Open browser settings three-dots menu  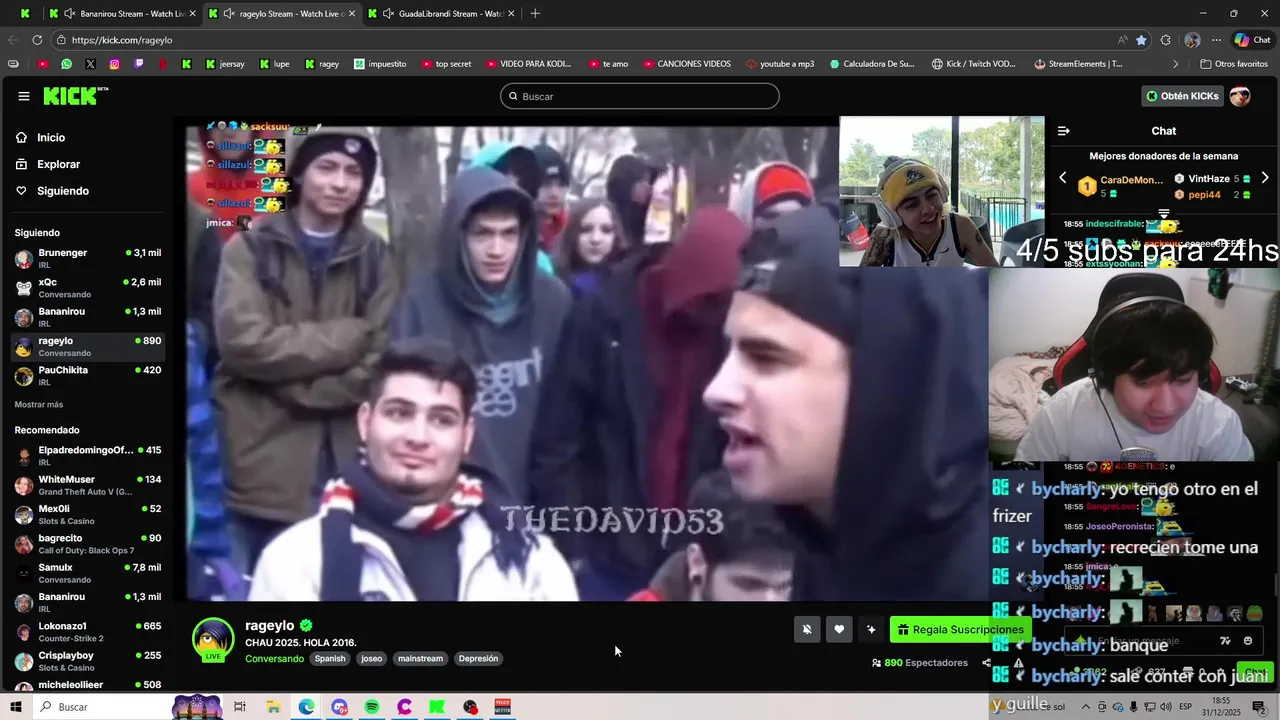pos(1216,40)
